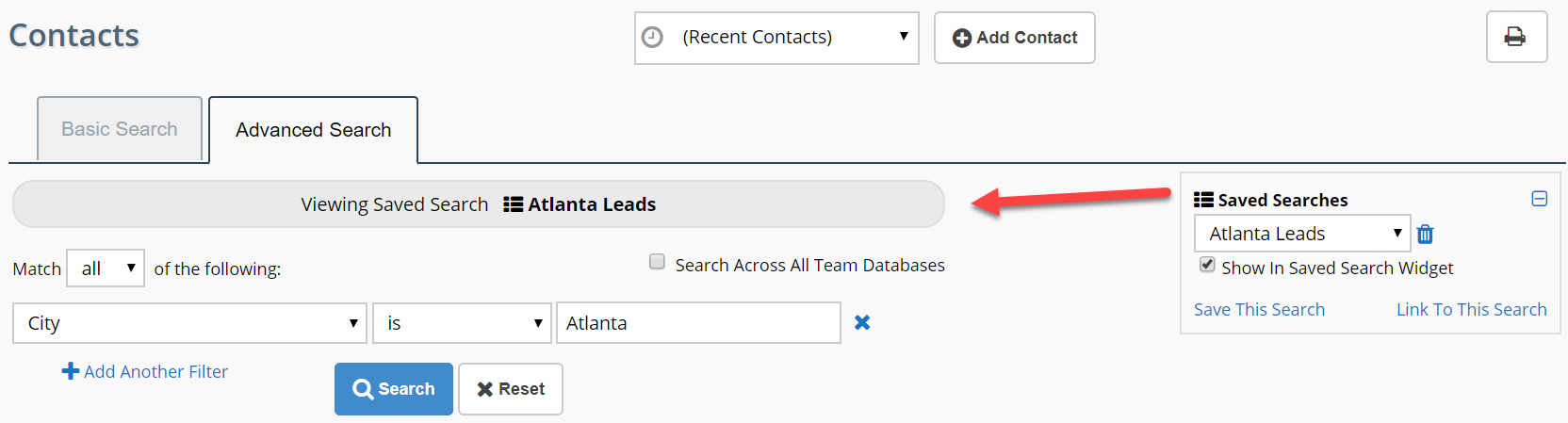Click the Saved Searches list icon
The height and width of the screenshot is (423, 1568).
(x=1203, y=200)
